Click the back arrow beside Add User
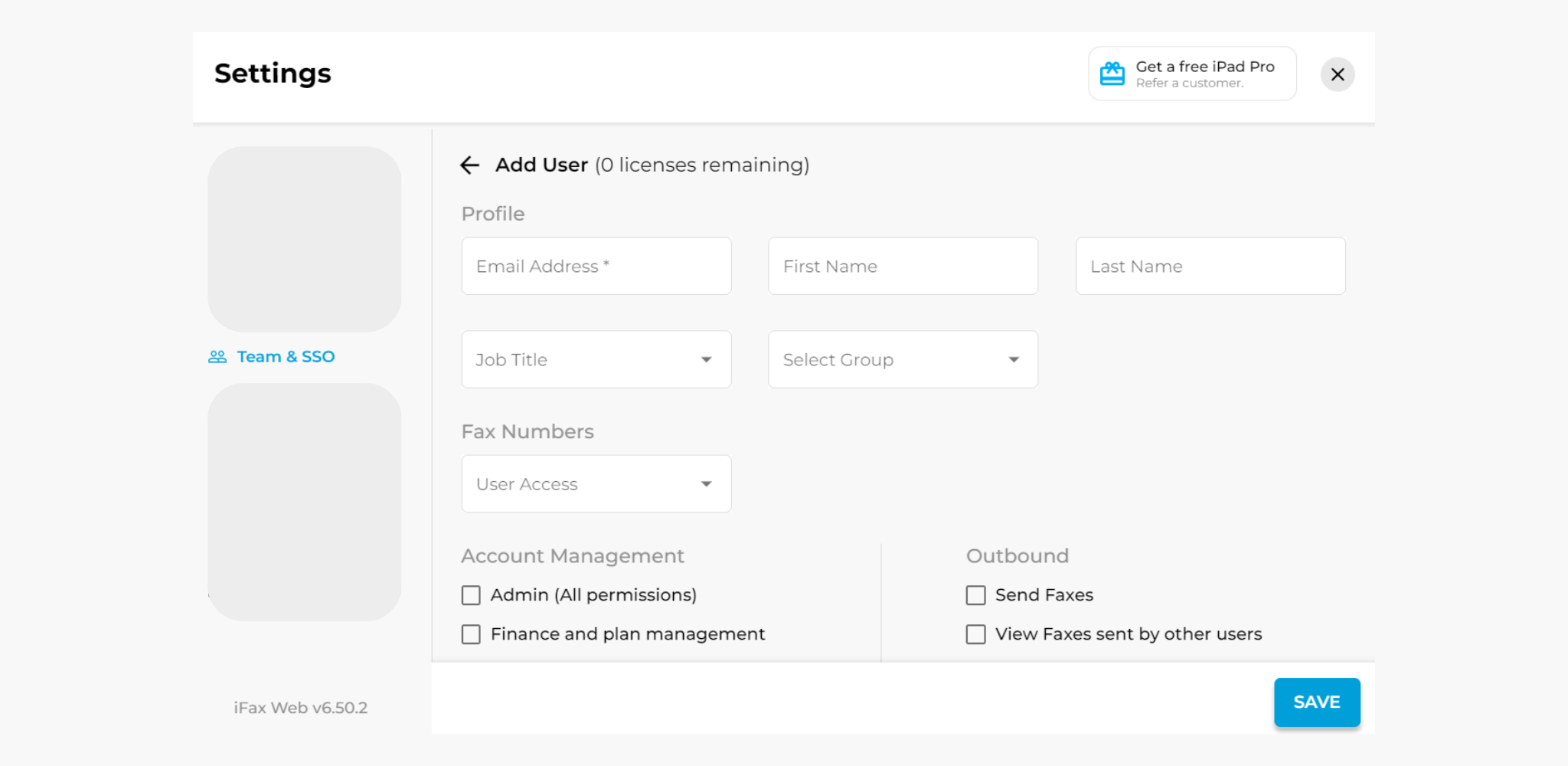This screenshot has width=1568, height=766. coord(469,165)
